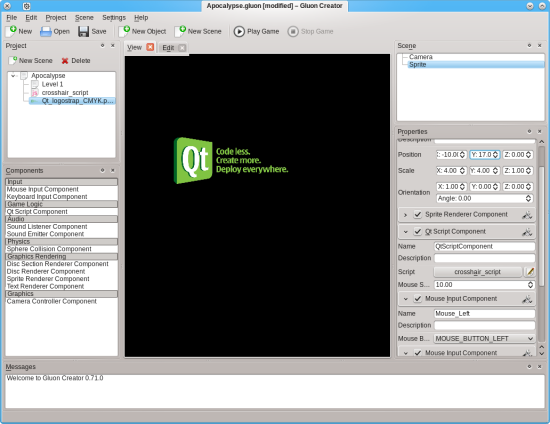Viewport: 550px width, 424px height.
Task: Click the window menu gear icon
Action: (x=27, y=6)
